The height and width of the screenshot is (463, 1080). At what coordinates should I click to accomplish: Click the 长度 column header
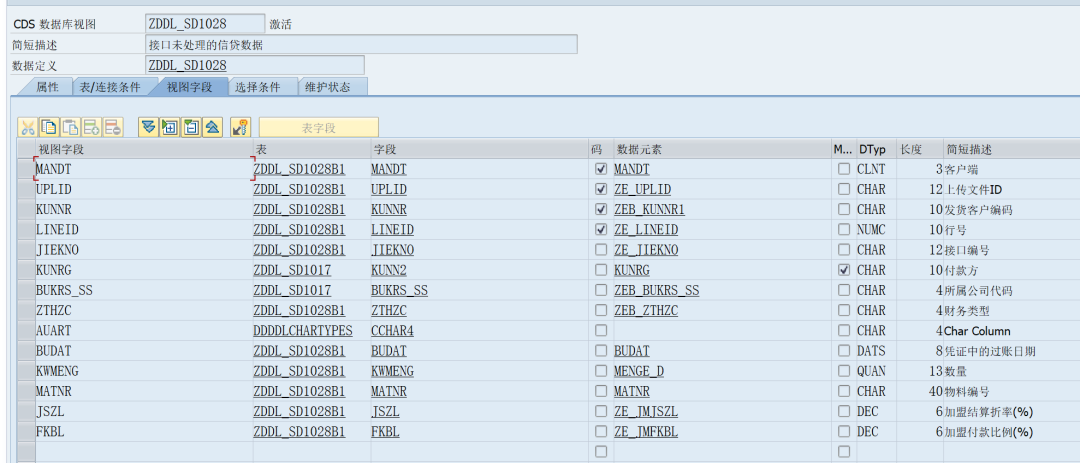[919, 149]
